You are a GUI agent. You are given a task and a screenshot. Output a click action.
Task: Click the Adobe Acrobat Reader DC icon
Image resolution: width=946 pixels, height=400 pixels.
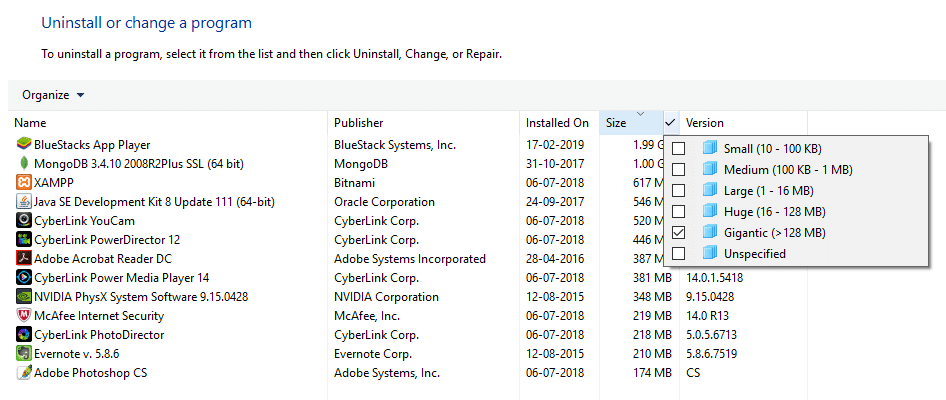(24, 259)
